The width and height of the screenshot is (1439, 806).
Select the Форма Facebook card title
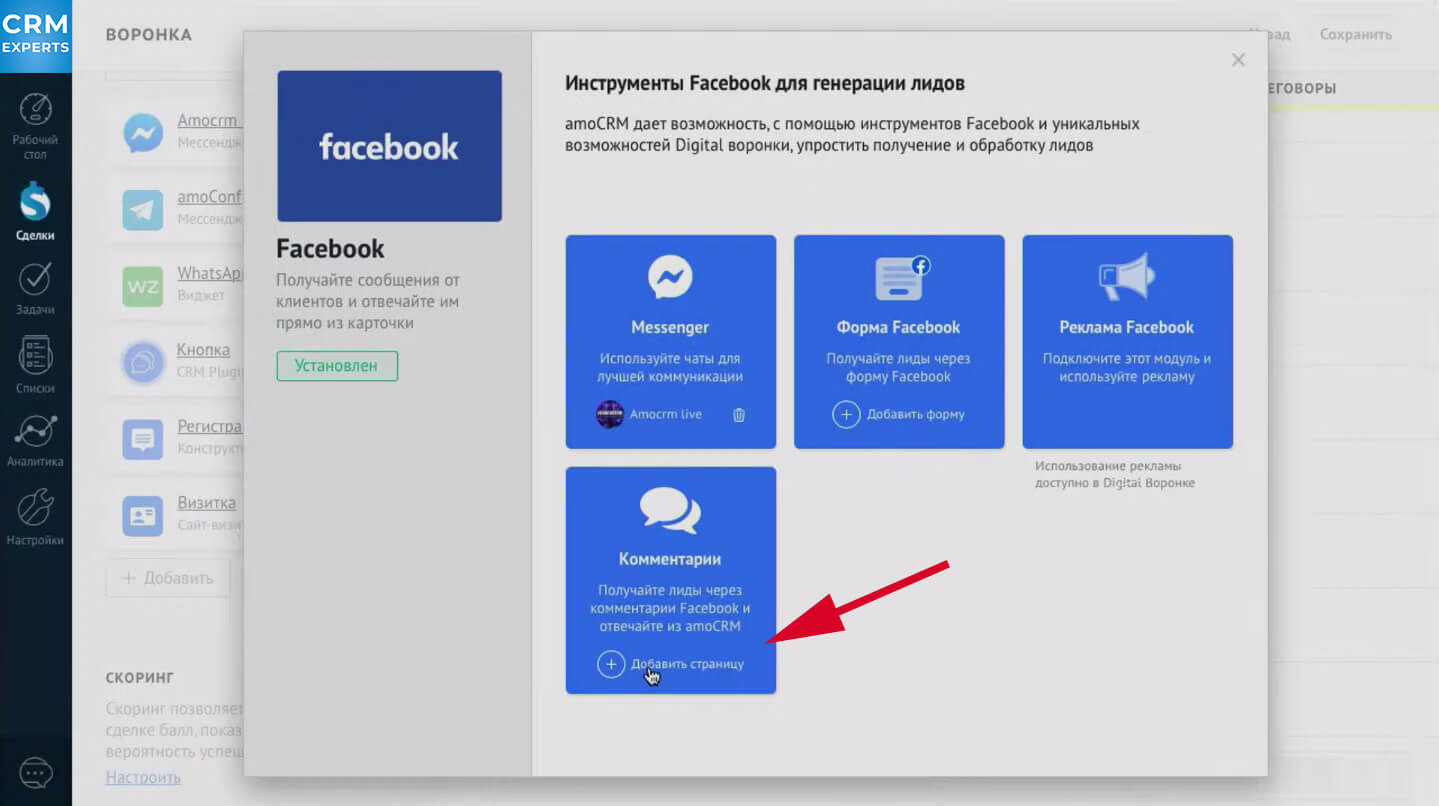pyautogui.click(x=898, y=327)
